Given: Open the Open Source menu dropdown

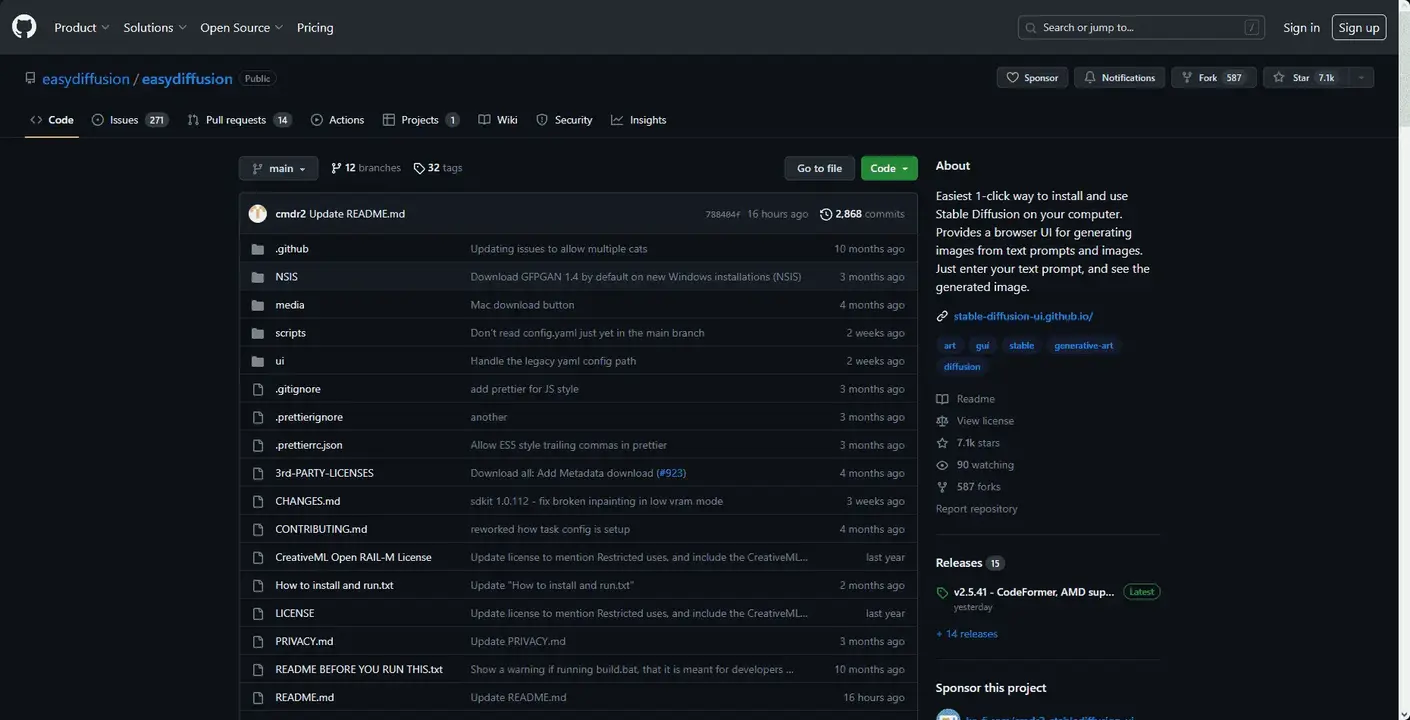Looking at the screenshot, I should pyautogui.click(x=242, y=27).
